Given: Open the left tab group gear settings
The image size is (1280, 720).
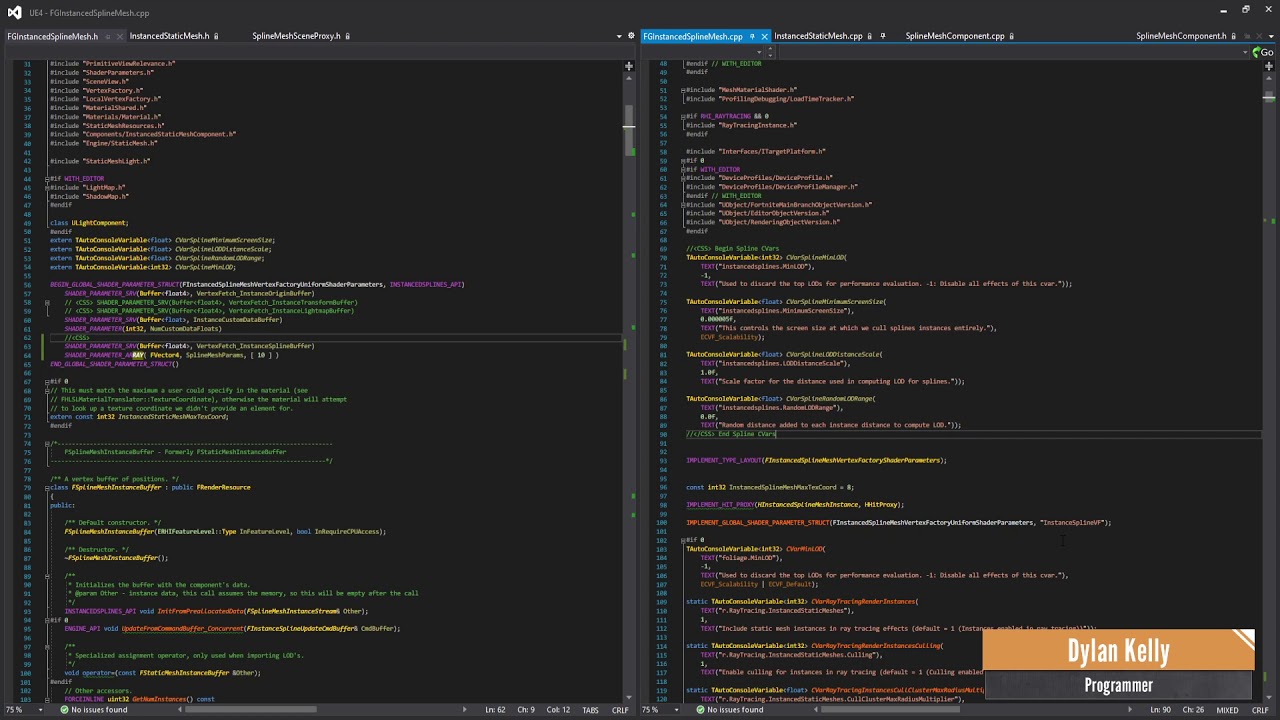Looking at the screenshot, I should [631, 36].
